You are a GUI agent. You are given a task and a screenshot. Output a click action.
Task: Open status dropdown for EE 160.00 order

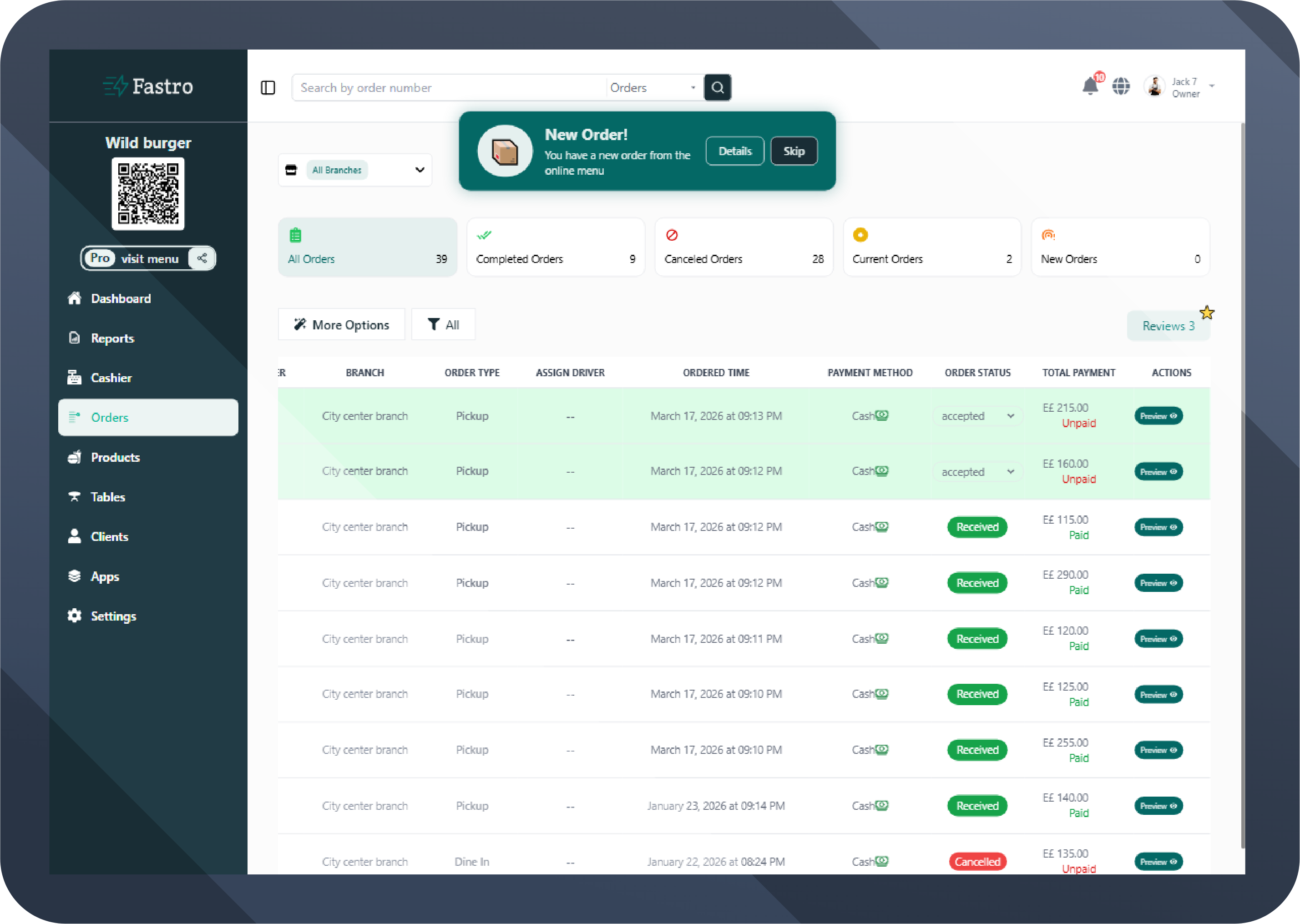pos(977,472)
